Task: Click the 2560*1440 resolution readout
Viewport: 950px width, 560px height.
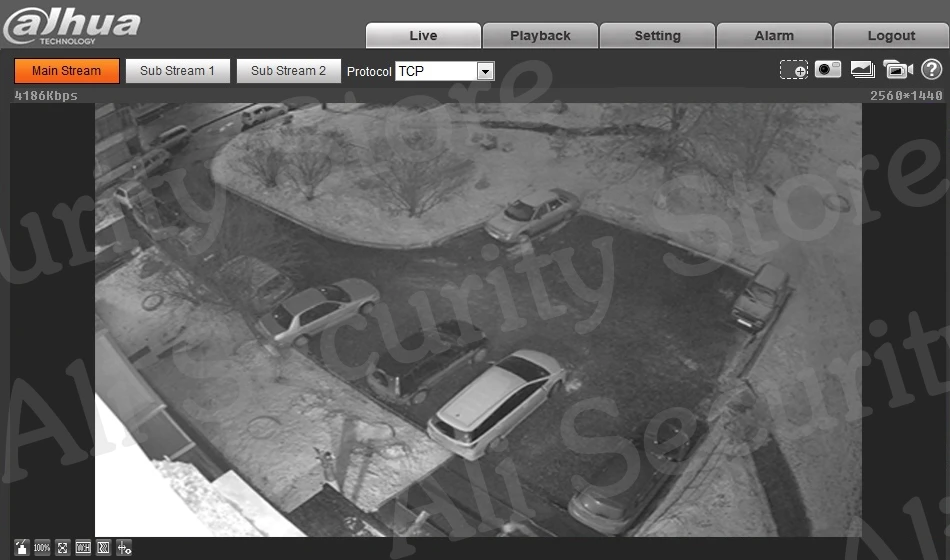Action: (x=906, y=96)
